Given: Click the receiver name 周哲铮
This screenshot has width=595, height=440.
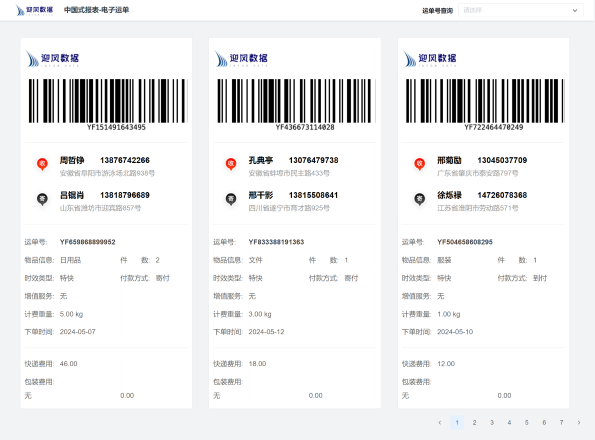Looking at the screenshot, I should click(x=72, y=160).
